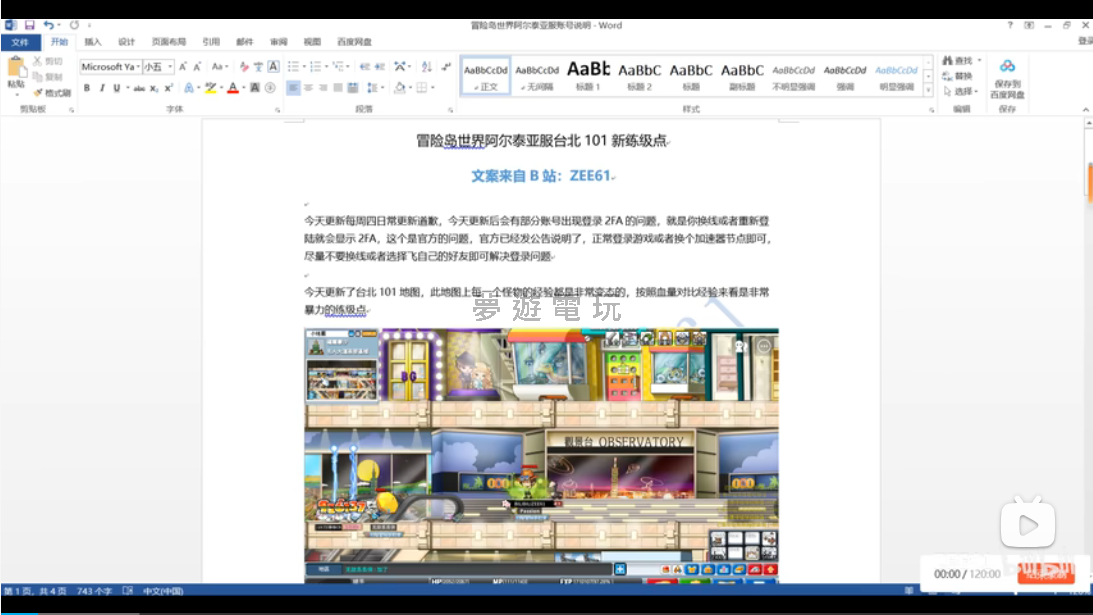Switch to the Page Layout (页面布局) tab
Screen dimensions: 1093x615
pyautogui.click(x=168, y=42)
